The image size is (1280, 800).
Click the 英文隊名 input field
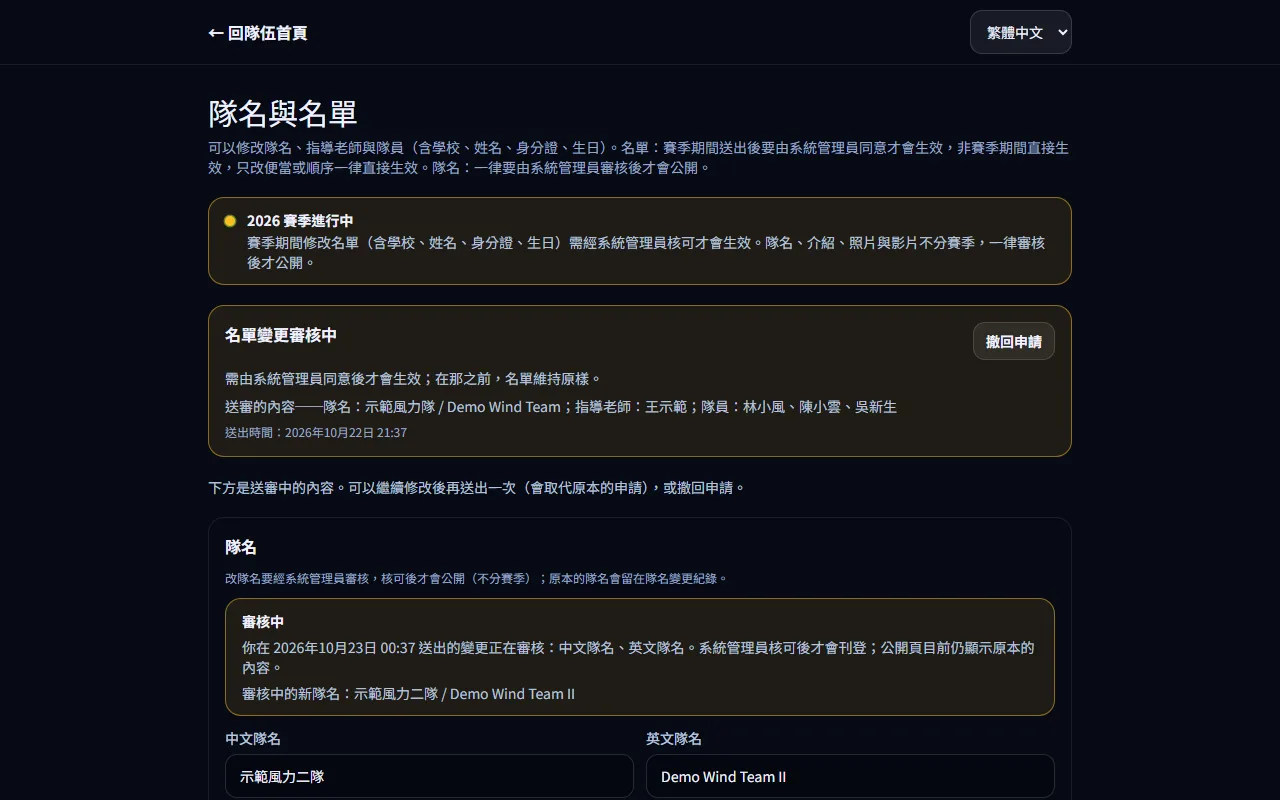coord(850,776)
